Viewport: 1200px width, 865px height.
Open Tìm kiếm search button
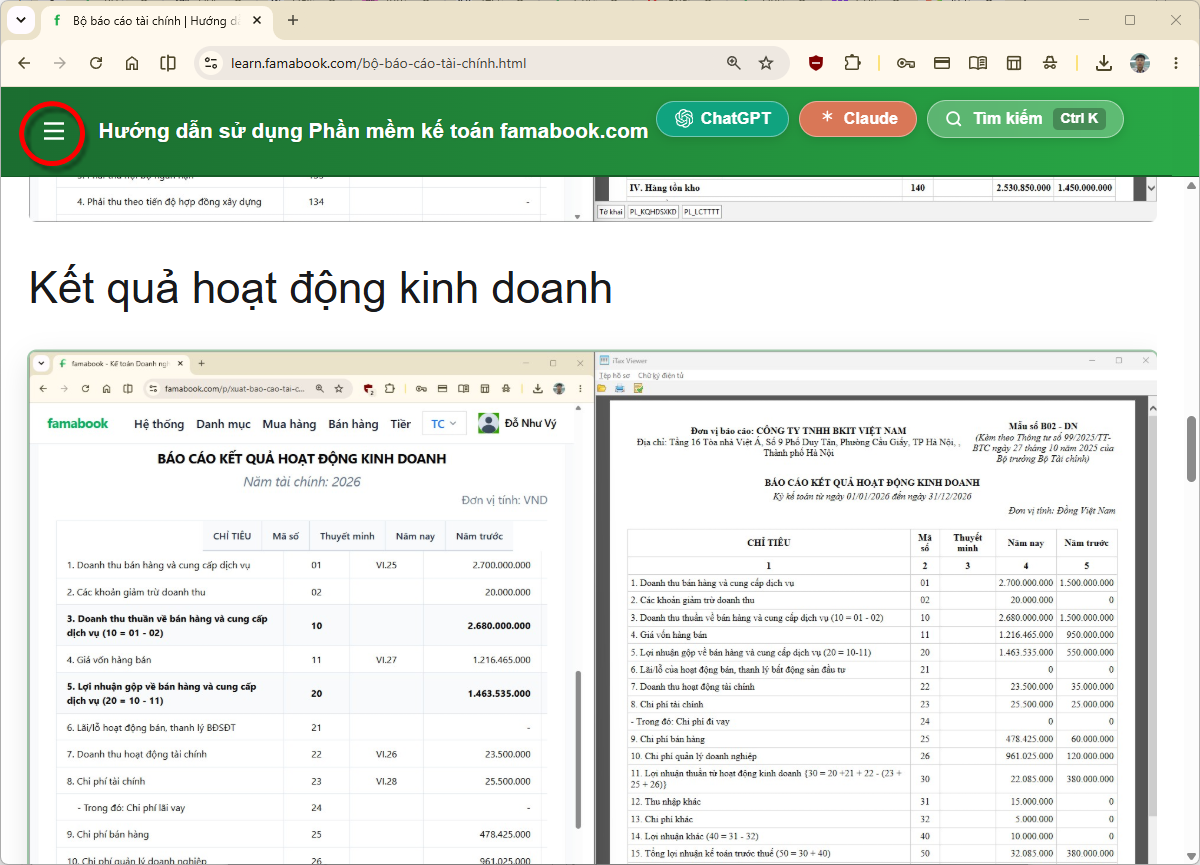click(1025, 119)
